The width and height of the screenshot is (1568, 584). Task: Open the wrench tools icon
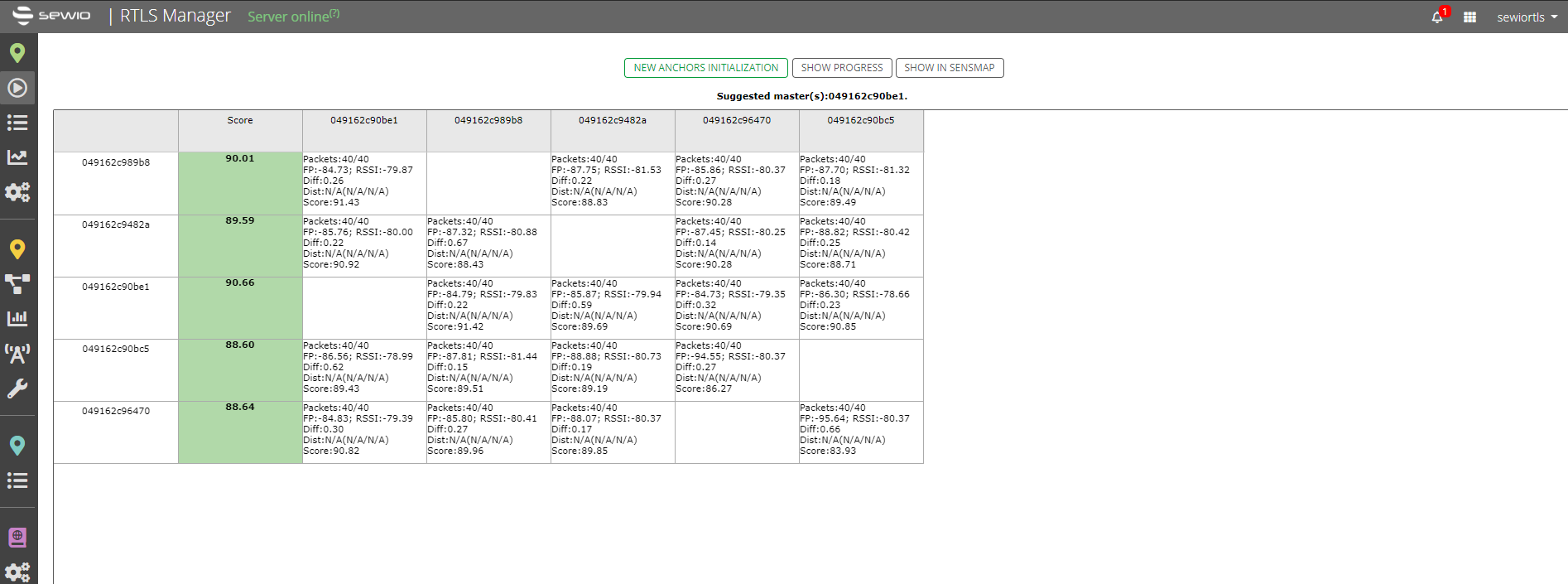pos(17,389)
